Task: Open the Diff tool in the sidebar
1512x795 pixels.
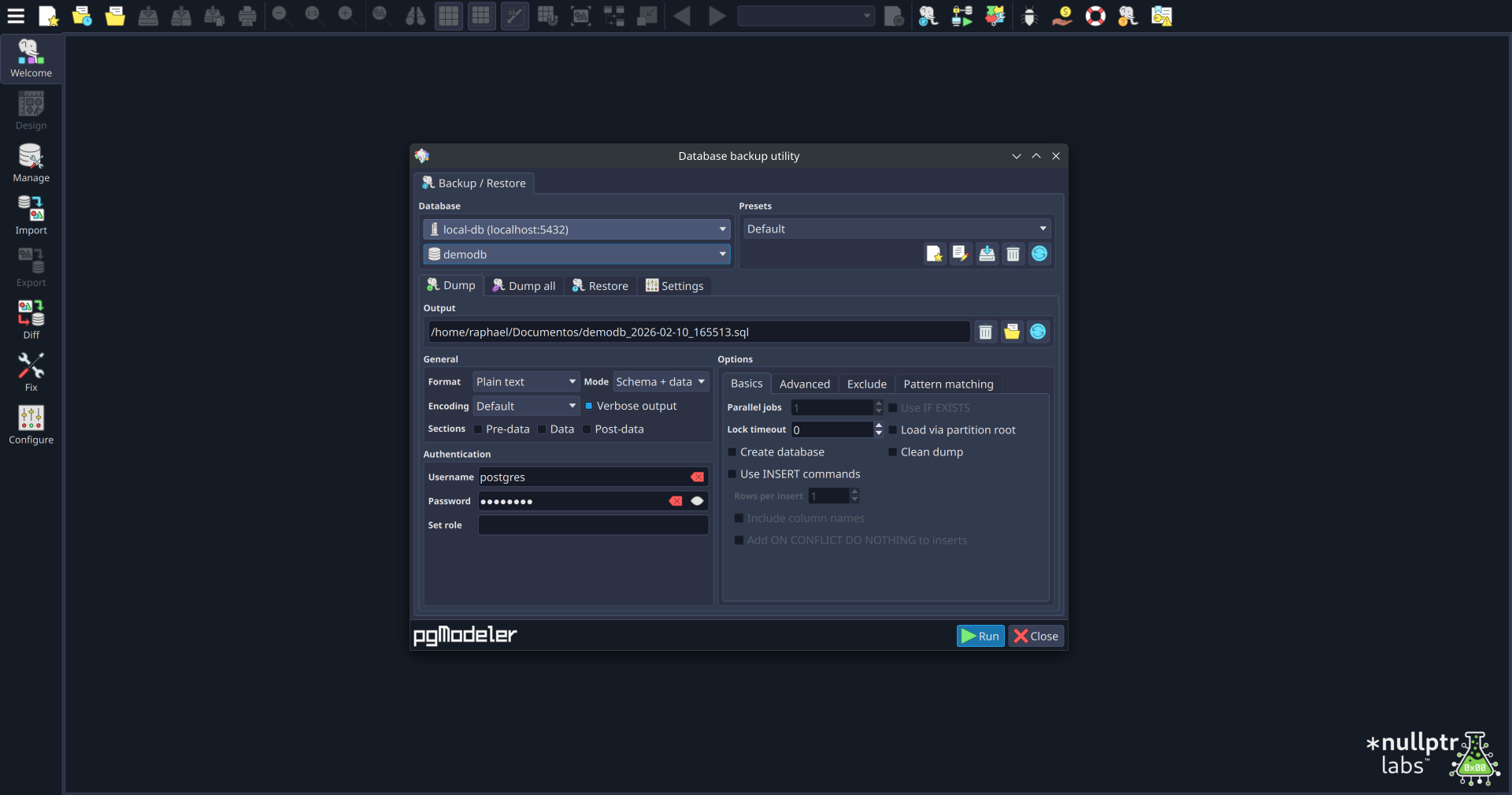Action: [x=31, y=318]
